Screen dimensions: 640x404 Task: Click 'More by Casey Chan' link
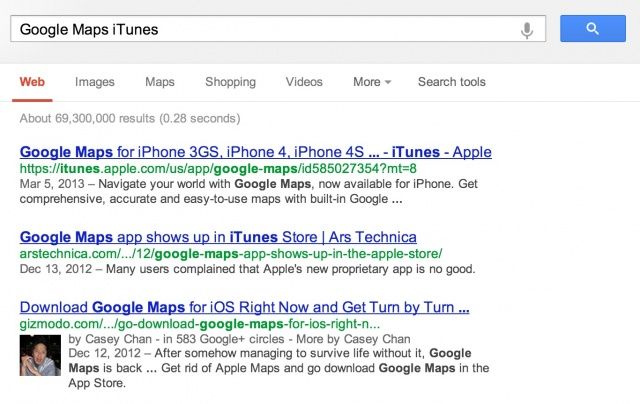[353, 339]
